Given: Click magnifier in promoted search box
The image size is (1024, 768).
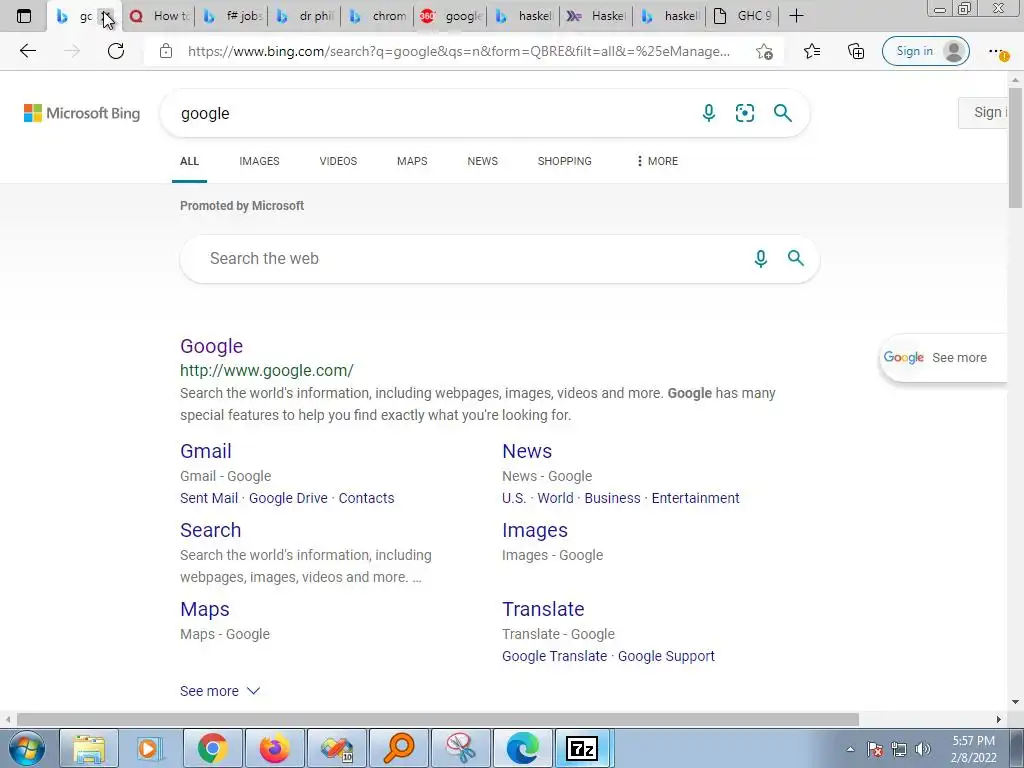Looking at the screenshot, I should point(795,258).
